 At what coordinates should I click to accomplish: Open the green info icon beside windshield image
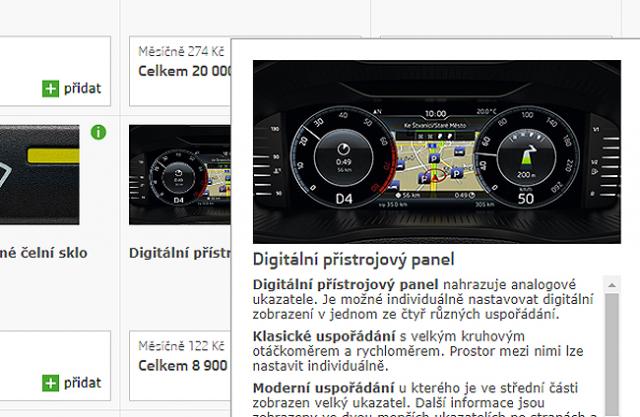click(98, 132)
